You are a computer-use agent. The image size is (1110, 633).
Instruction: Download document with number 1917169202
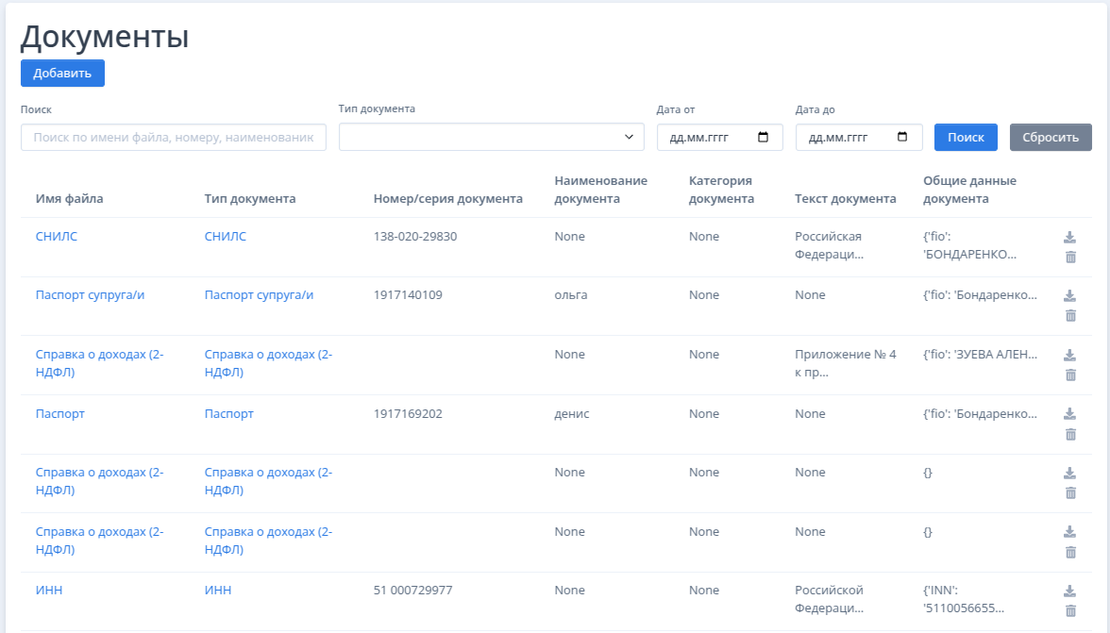pyautogui.click(x=1070, y=414)
